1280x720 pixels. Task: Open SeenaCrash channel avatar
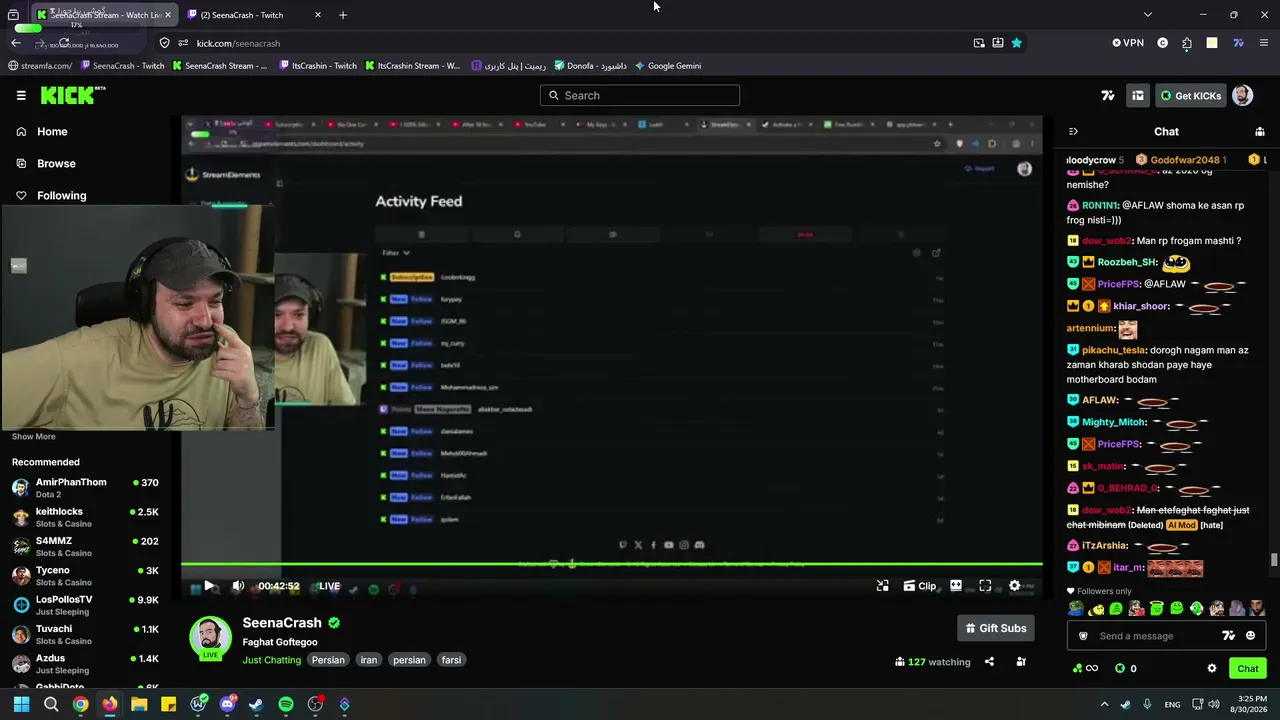pyautogui.click(x=210, y=637)
